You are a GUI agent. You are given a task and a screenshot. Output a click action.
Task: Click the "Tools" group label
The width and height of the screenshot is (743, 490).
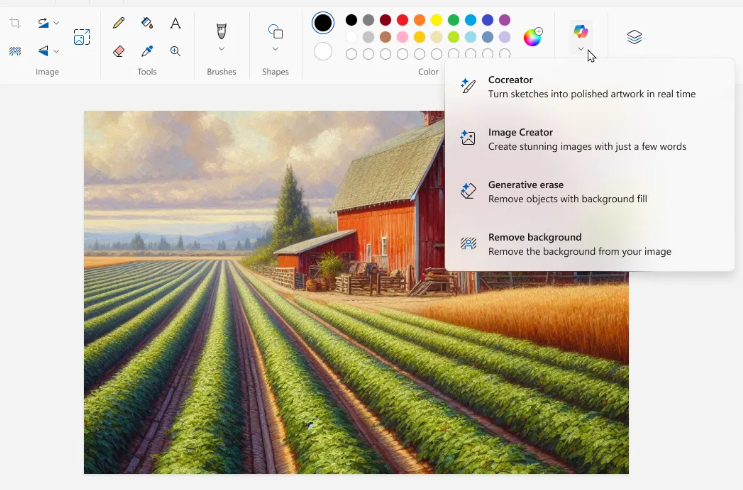pos(147,72)
